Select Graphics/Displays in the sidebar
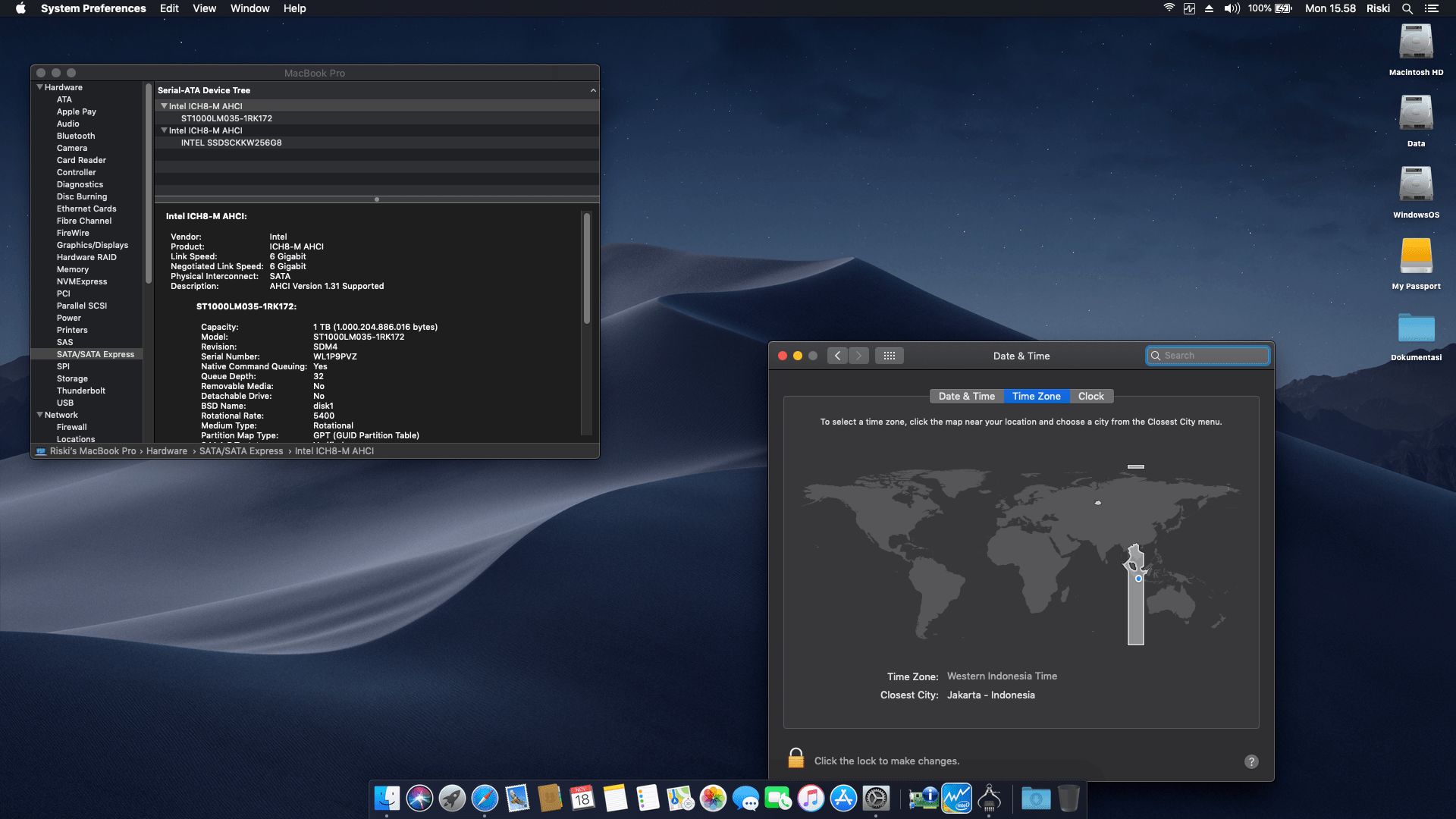The width and height of the screenshot is (1456, 819). (x=92, y=245)
